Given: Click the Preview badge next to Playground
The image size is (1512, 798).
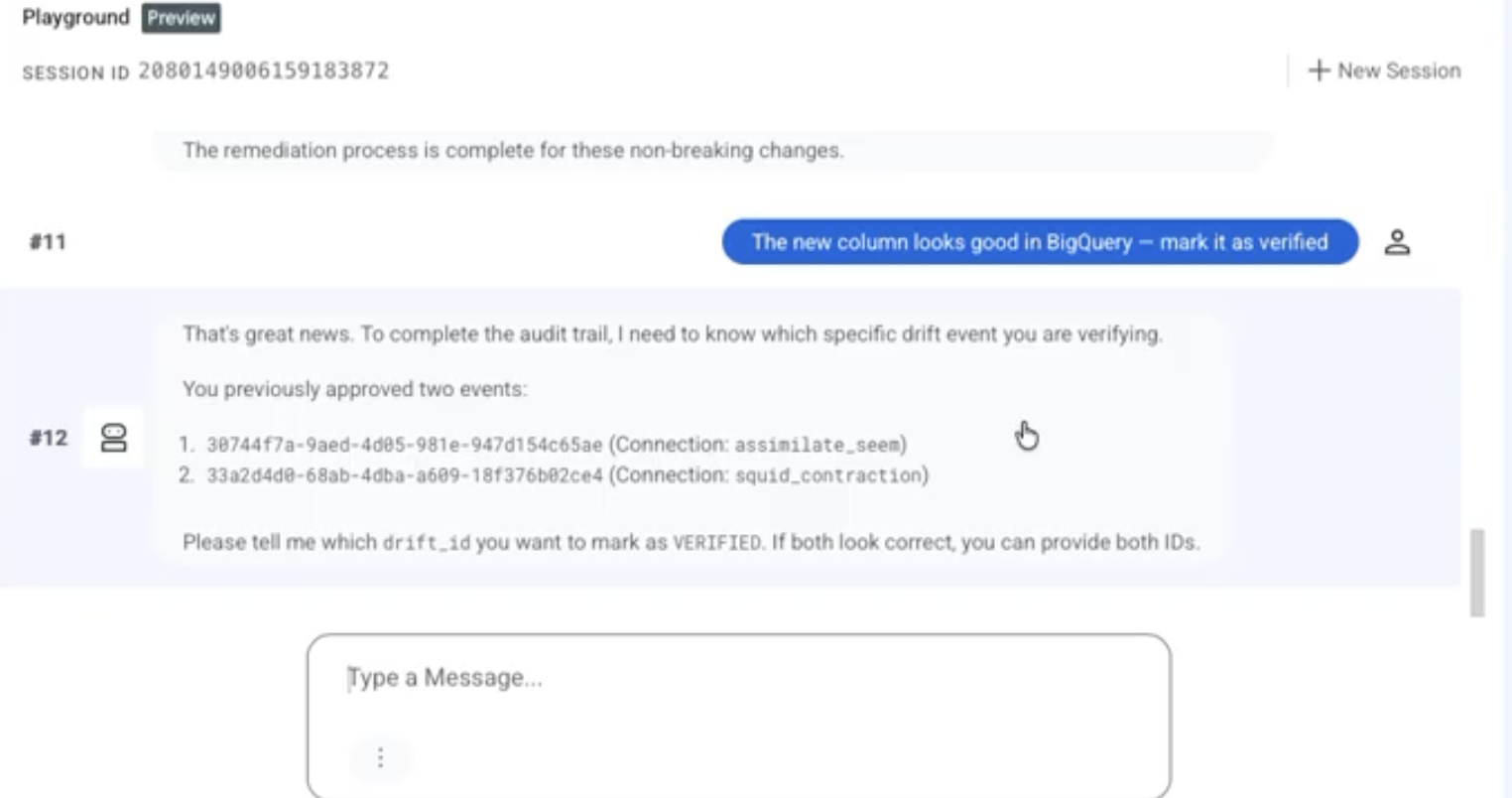Looking at the screenshot, I should point(181,18).
